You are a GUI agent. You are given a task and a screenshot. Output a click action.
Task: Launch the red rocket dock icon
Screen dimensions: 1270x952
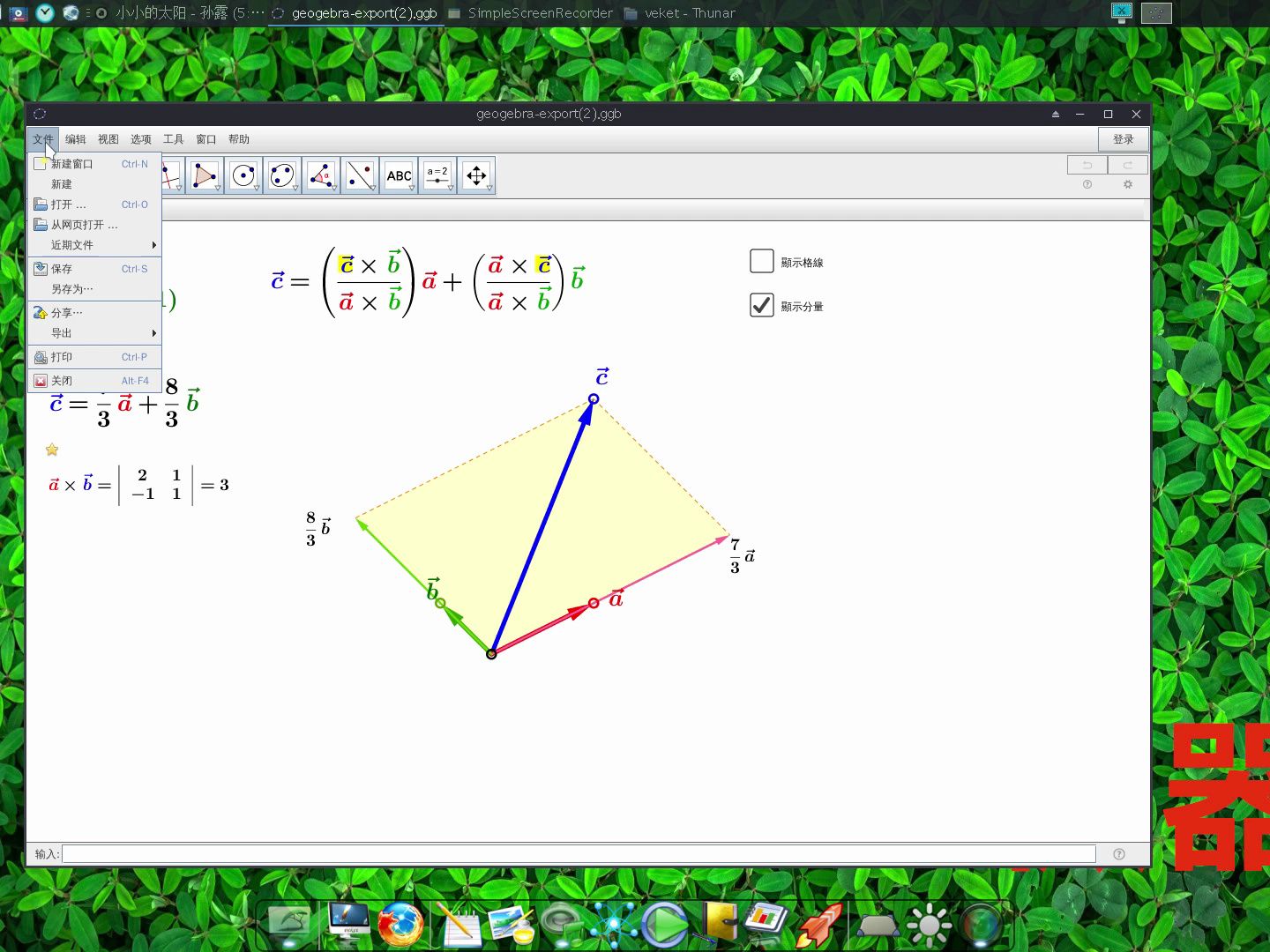click(820, 925)
